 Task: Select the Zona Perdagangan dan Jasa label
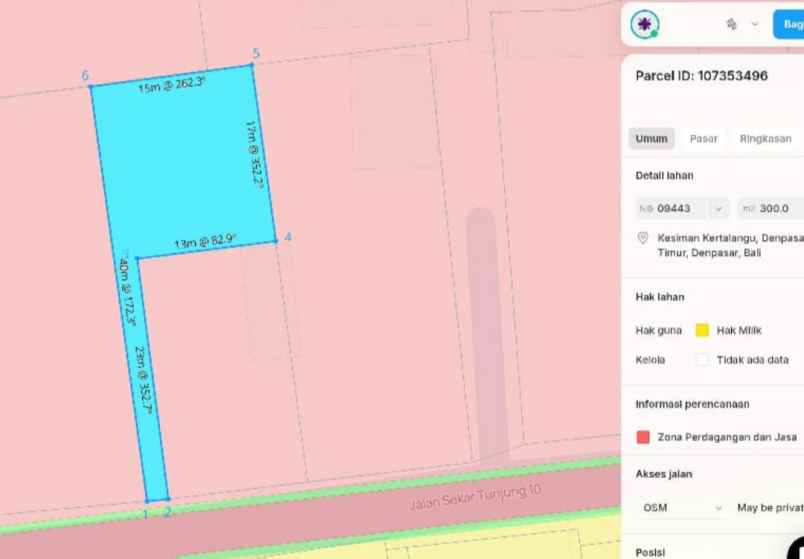(727, 437)
